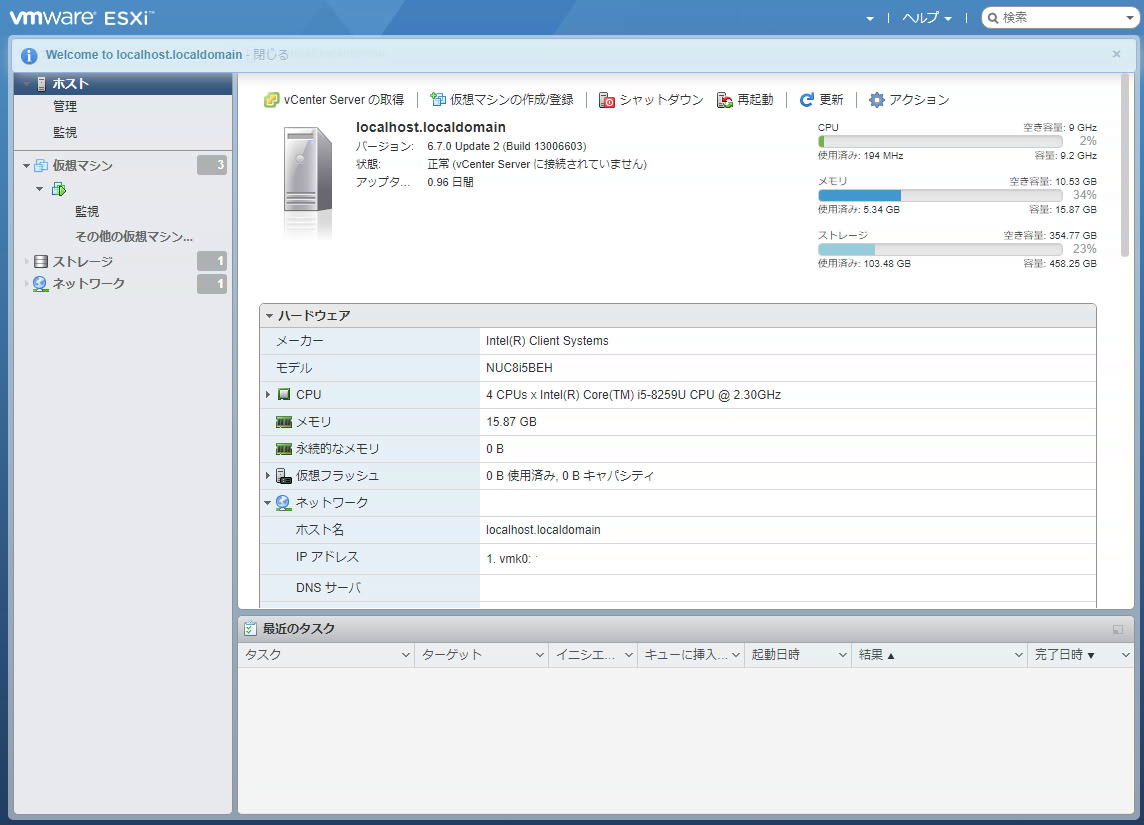Click the 再起動 reboot icon

point(724,100)
